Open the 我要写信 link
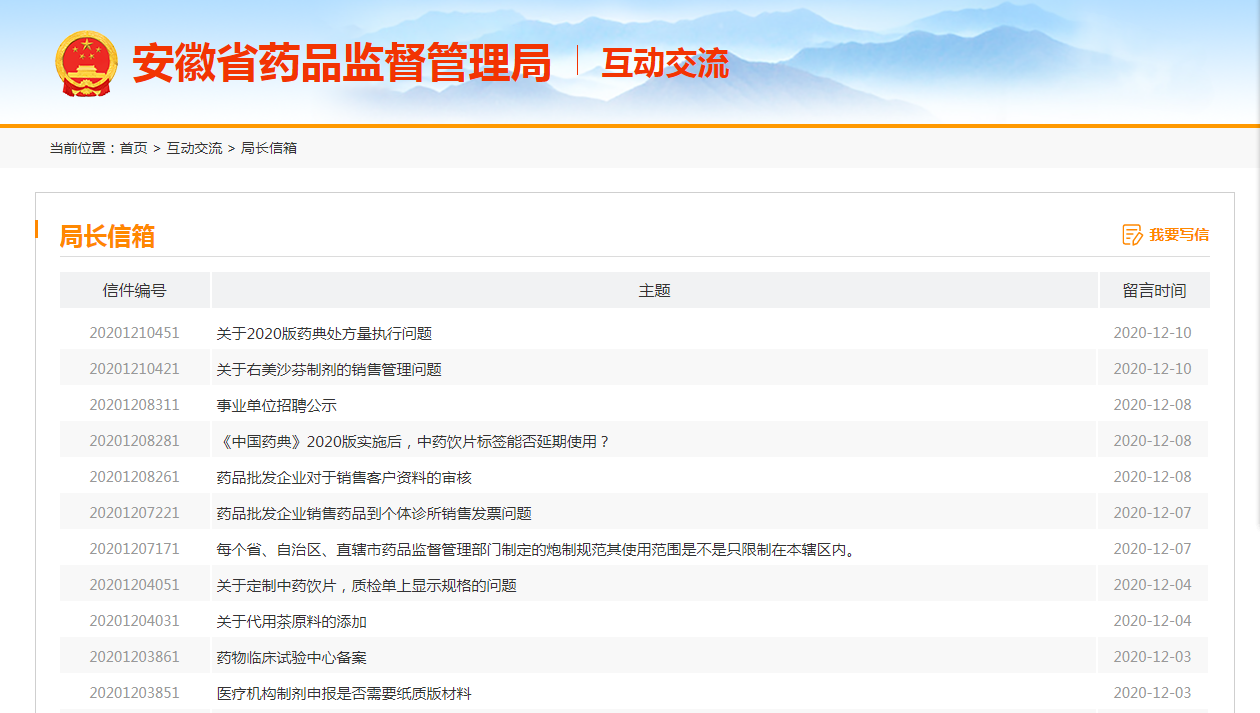This screenshot has width=1260, height=713. tap(1178, 235)
